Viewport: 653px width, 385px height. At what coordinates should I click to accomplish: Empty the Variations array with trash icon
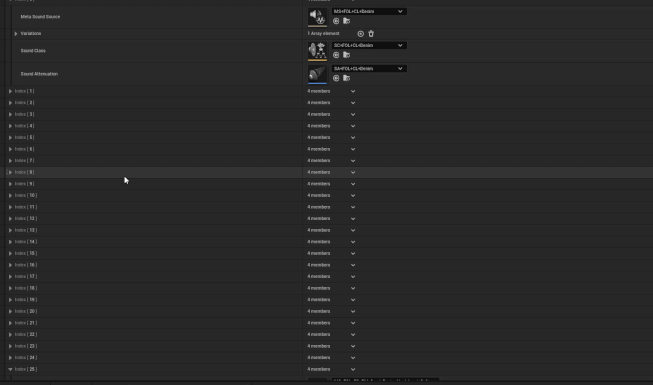coord(371,34)
